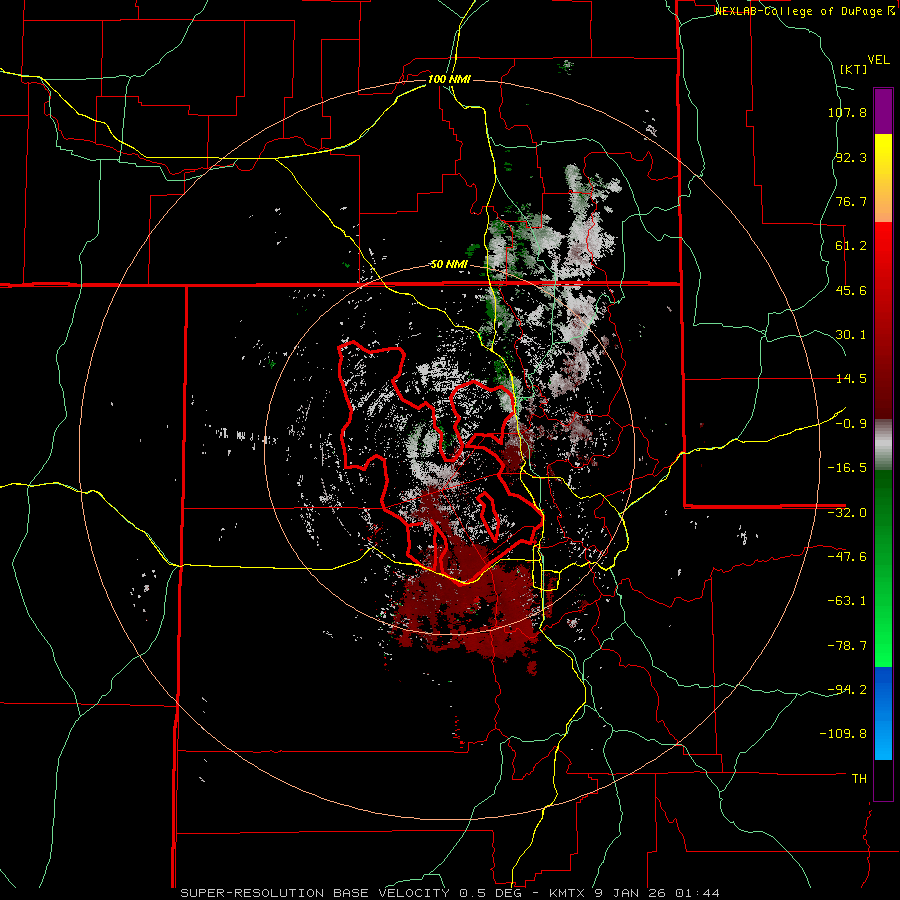Viewport: 900px width, 900px height.
Task: Pick the purple segment of the color bar
Action: coord(883,111)
